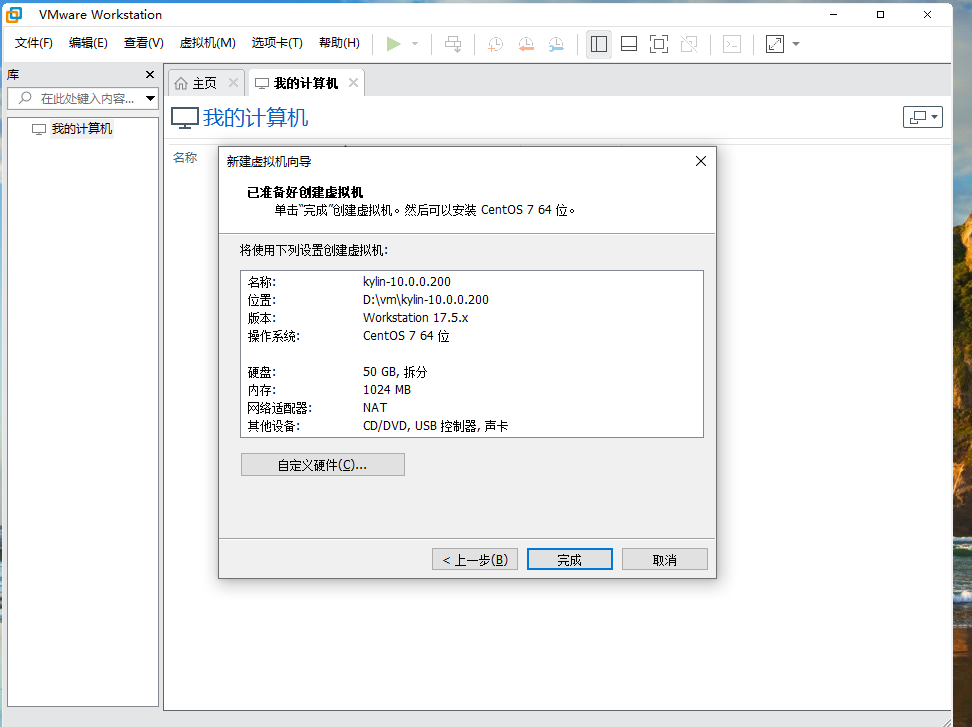Select OS value CentOS 7 64 位 in list
The height and width of the screenshot is (727, 972).
406,335
